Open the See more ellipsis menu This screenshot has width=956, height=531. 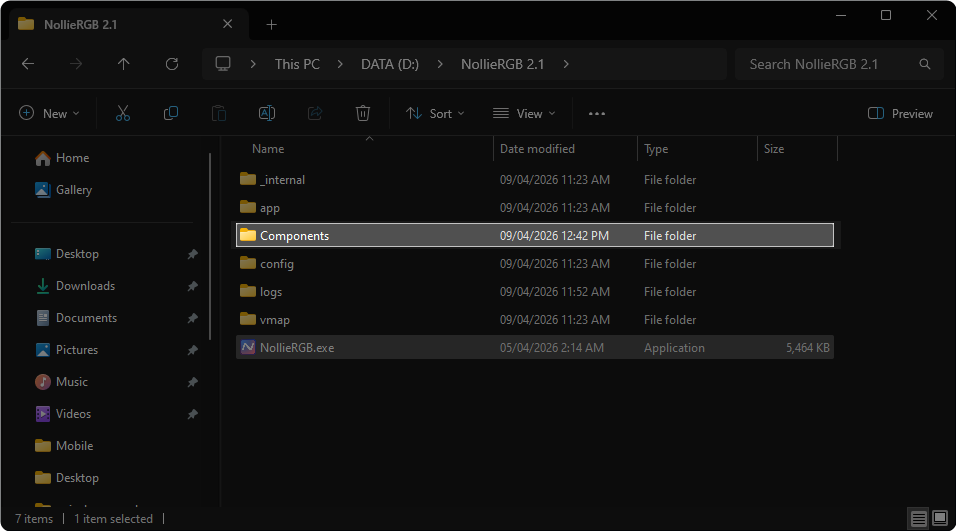(x=597, y=113)
